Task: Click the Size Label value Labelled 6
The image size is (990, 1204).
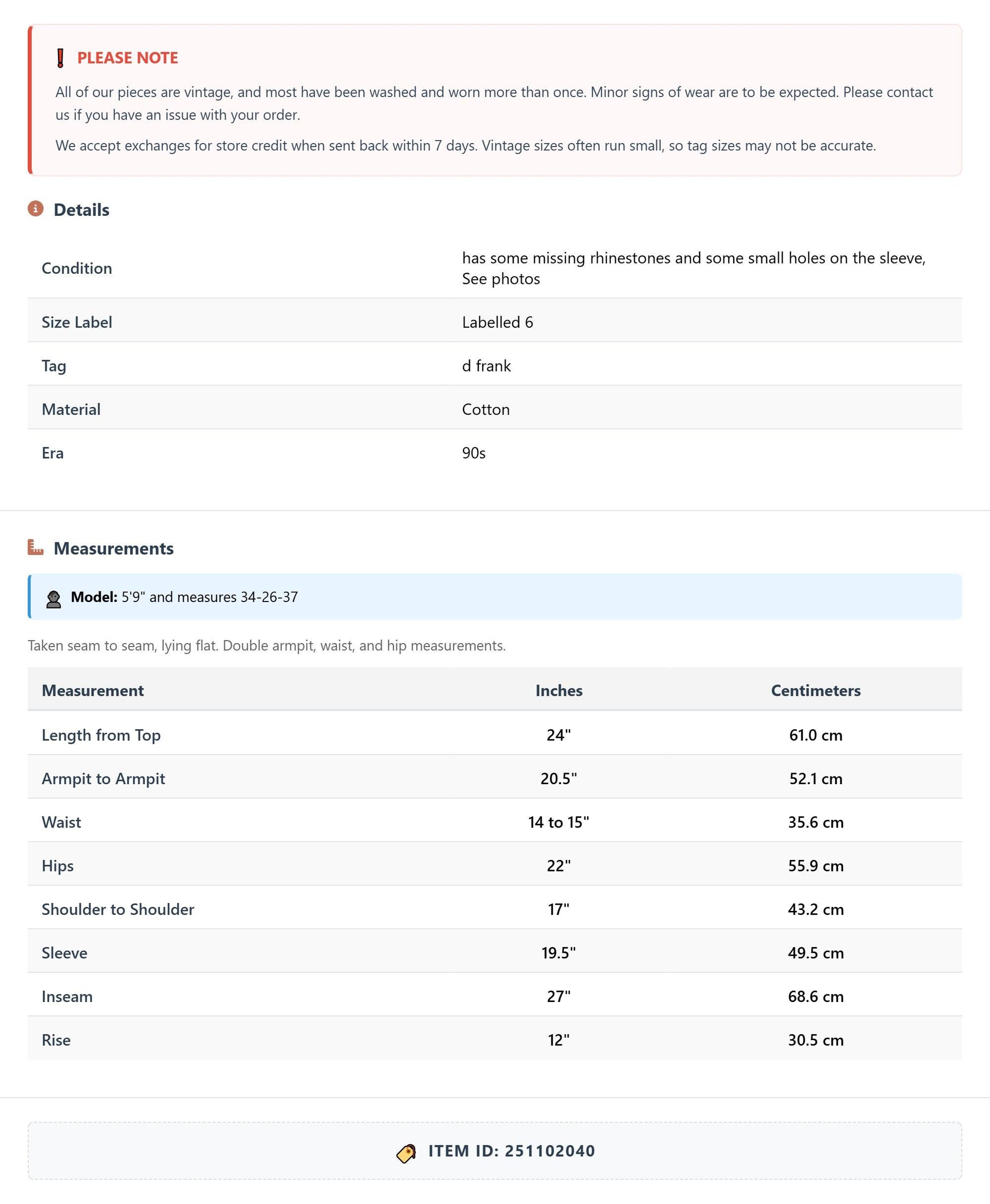Action: [497, 322]
